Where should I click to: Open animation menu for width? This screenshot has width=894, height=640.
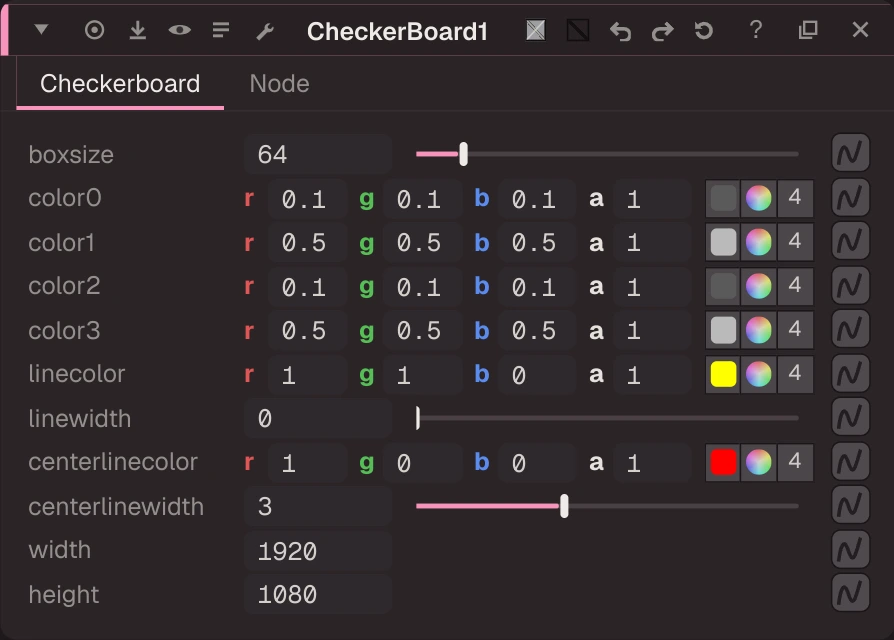[850, 549]
